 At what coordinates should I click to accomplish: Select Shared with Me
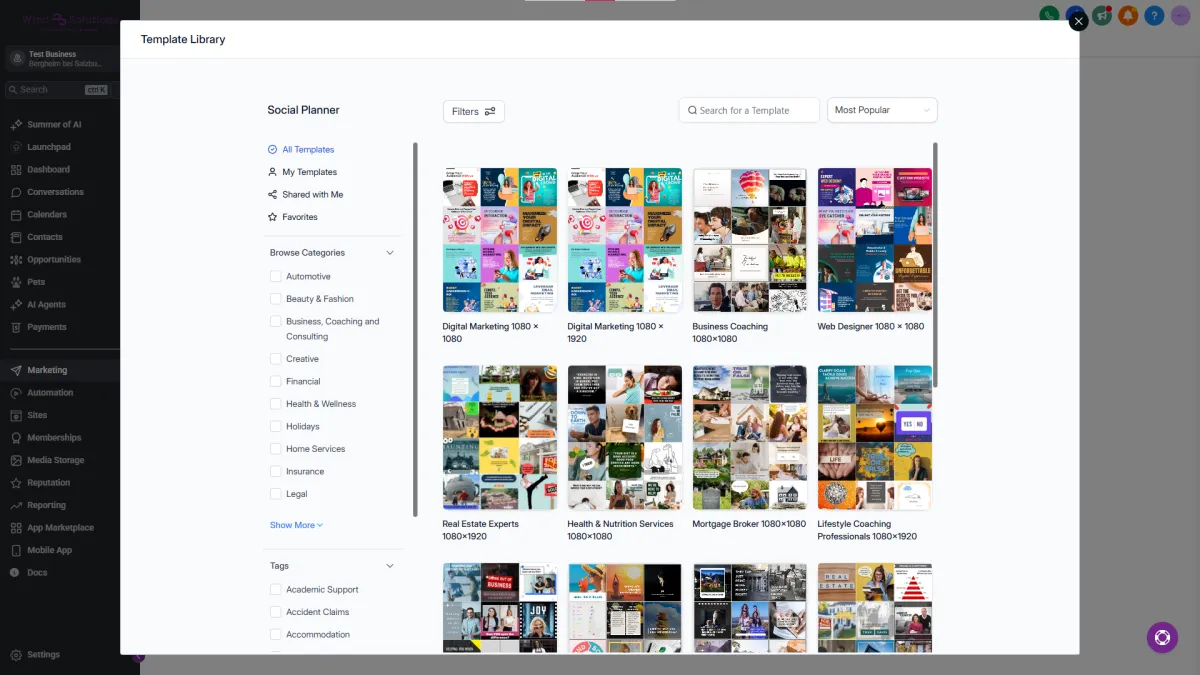305,195
